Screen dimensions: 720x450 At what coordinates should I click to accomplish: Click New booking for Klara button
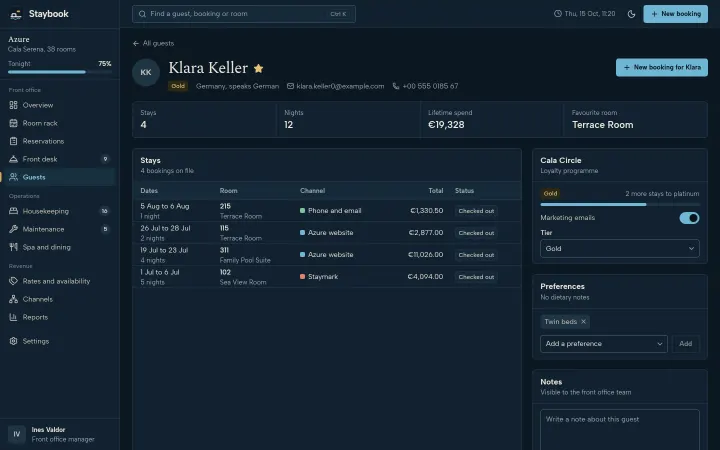(661, 68)
